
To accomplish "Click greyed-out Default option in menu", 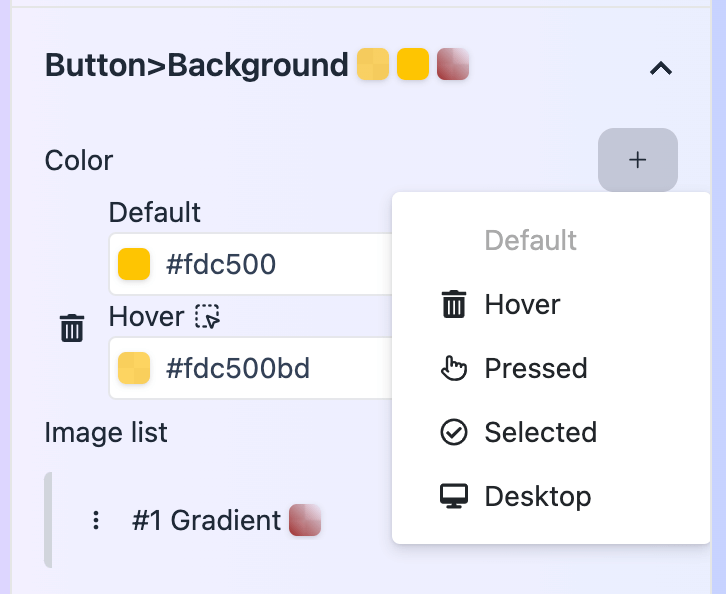I will (530, 240).
